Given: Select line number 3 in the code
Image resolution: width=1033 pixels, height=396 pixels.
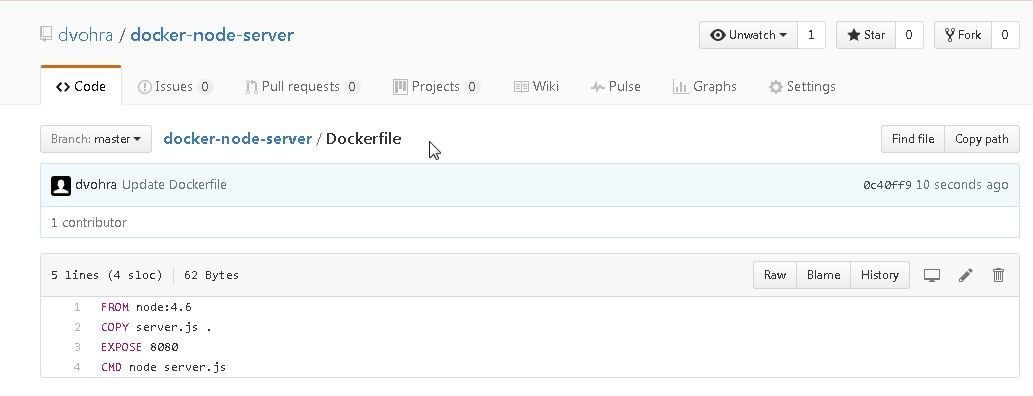Looking at the screenshot, I should pos(77,347).
